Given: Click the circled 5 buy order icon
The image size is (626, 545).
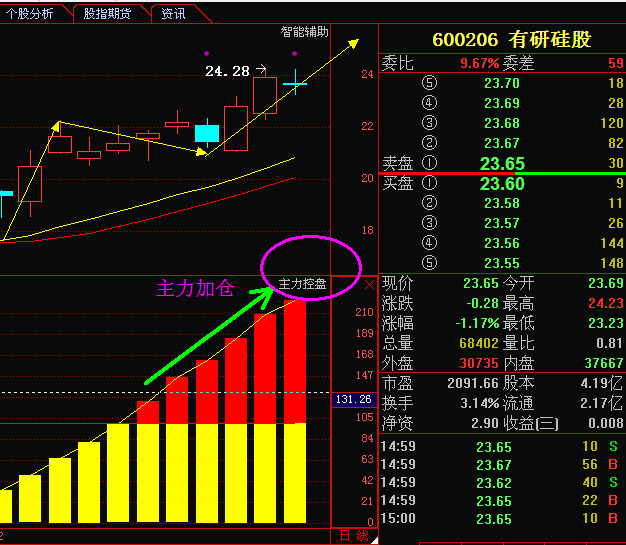Looking at the screenshot, I should tap(430, 263).
